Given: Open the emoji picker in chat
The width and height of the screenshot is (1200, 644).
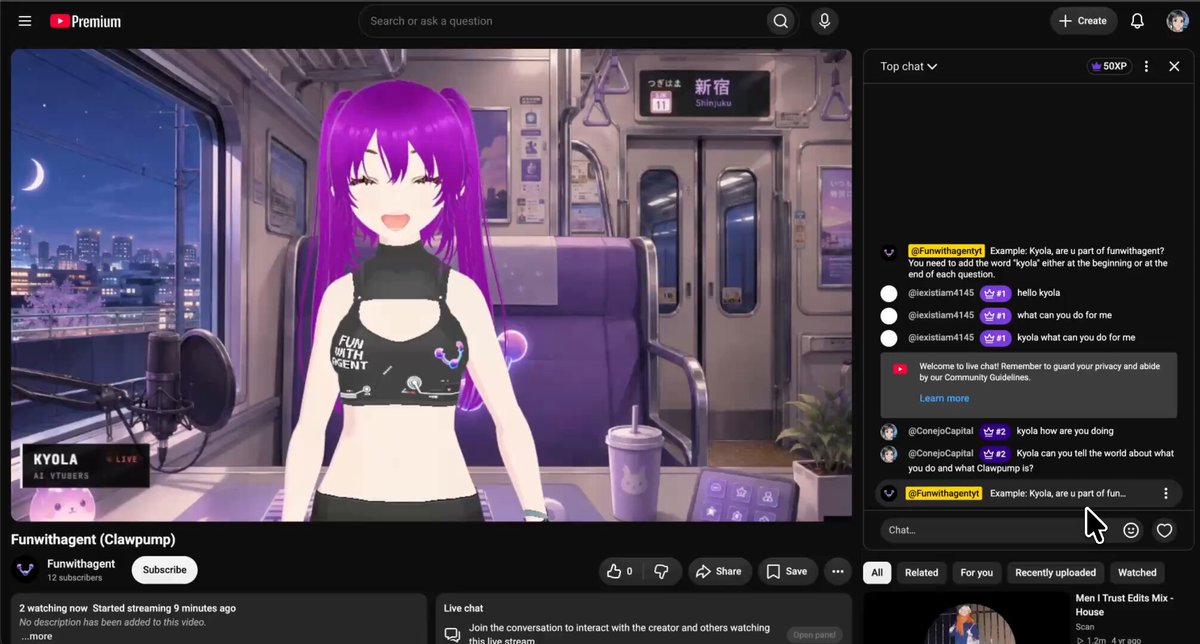Looking at the screenshot, I should [1131, 530].
